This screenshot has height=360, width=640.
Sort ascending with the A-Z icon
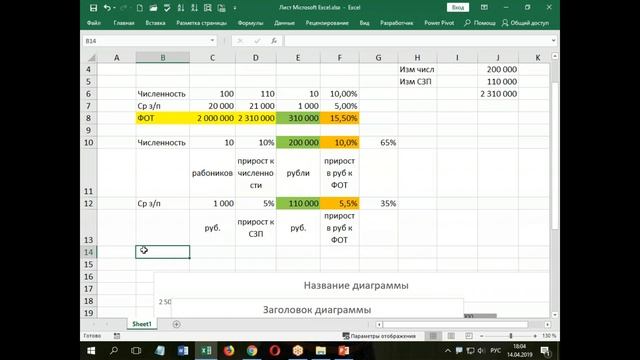click(181, 8)
